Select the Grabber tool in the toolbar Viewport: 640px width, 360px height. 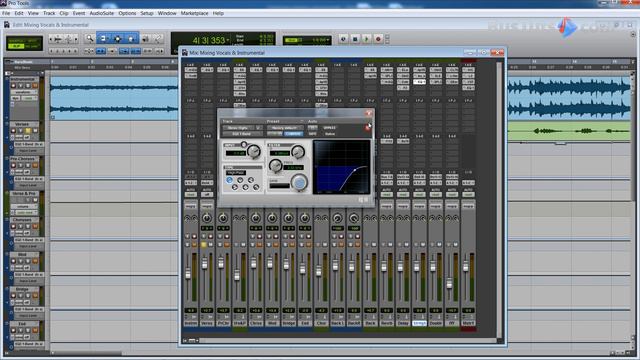tap(131, 39)
